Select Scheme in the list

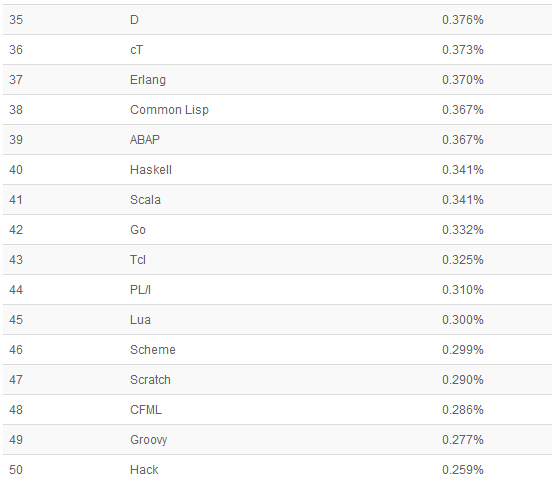coord(153,350)
